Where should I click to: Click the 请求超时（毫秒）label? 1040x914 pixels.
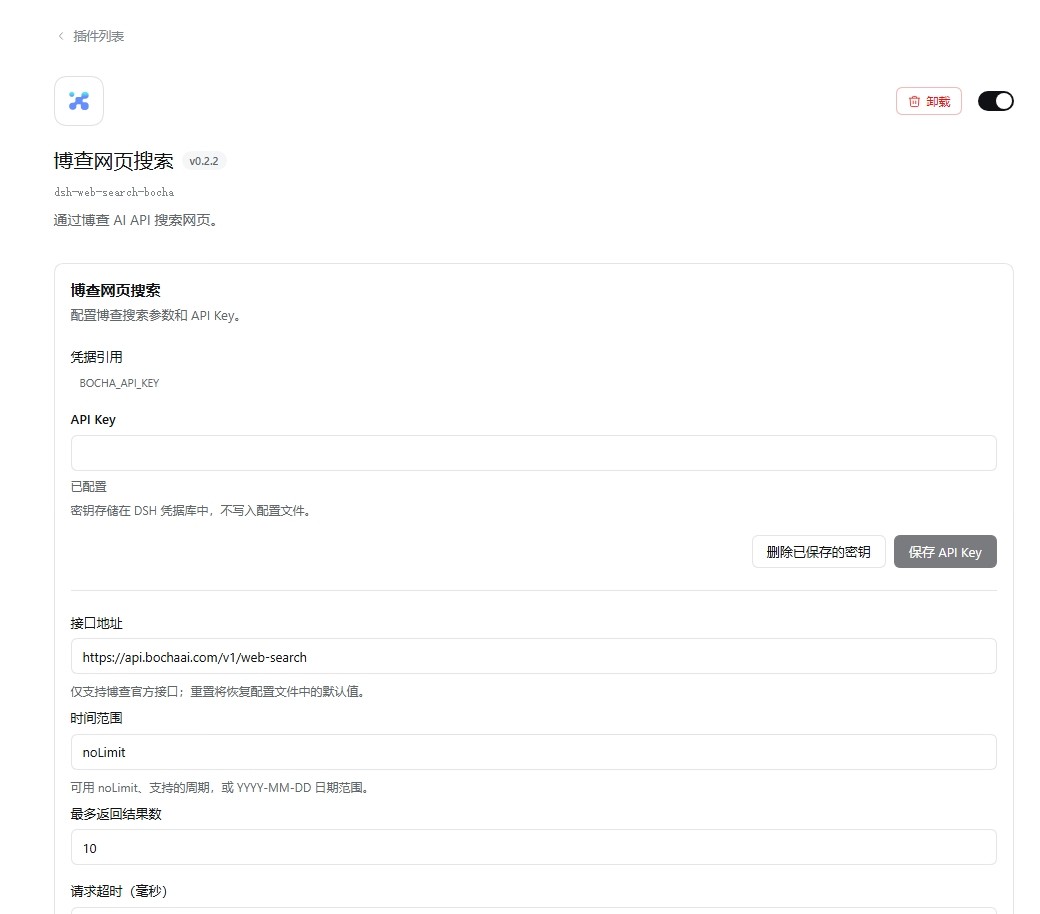(x=119, y=891)
